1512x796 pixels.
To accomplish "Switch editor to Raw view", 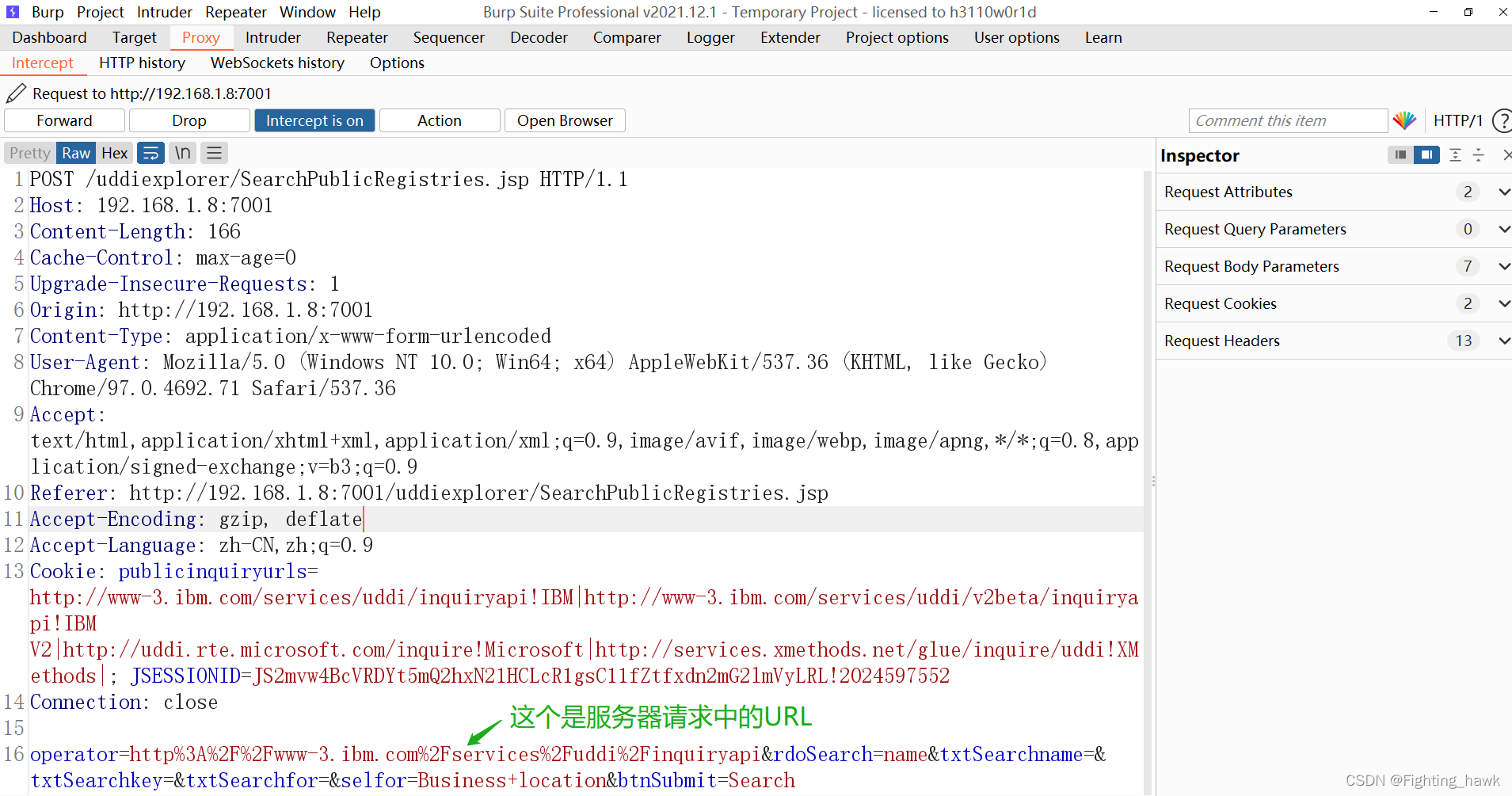I will click(76, 153).
